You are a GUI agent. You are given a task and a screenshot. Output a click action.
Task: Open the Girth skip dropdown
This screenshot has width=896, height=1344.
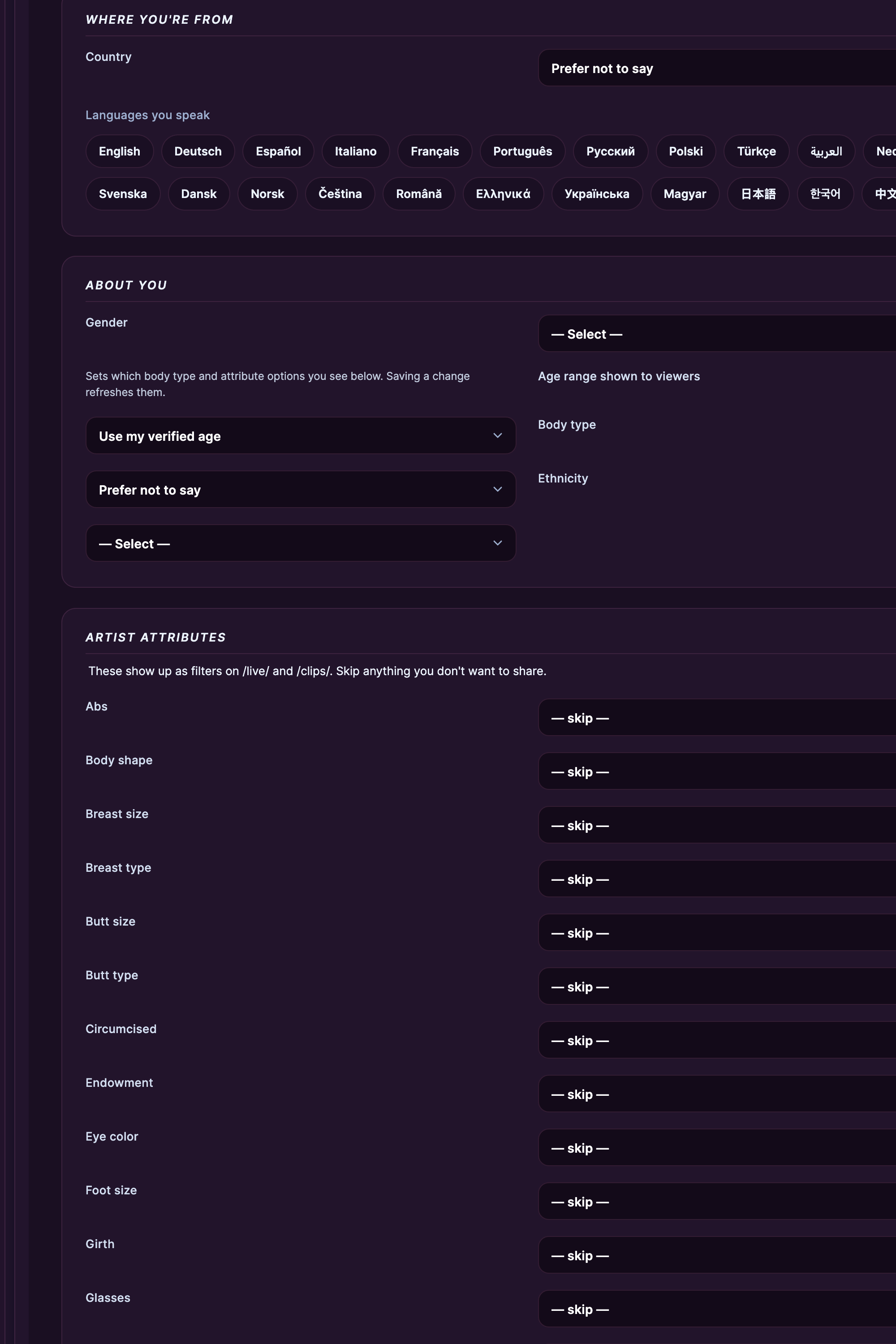717,1255
